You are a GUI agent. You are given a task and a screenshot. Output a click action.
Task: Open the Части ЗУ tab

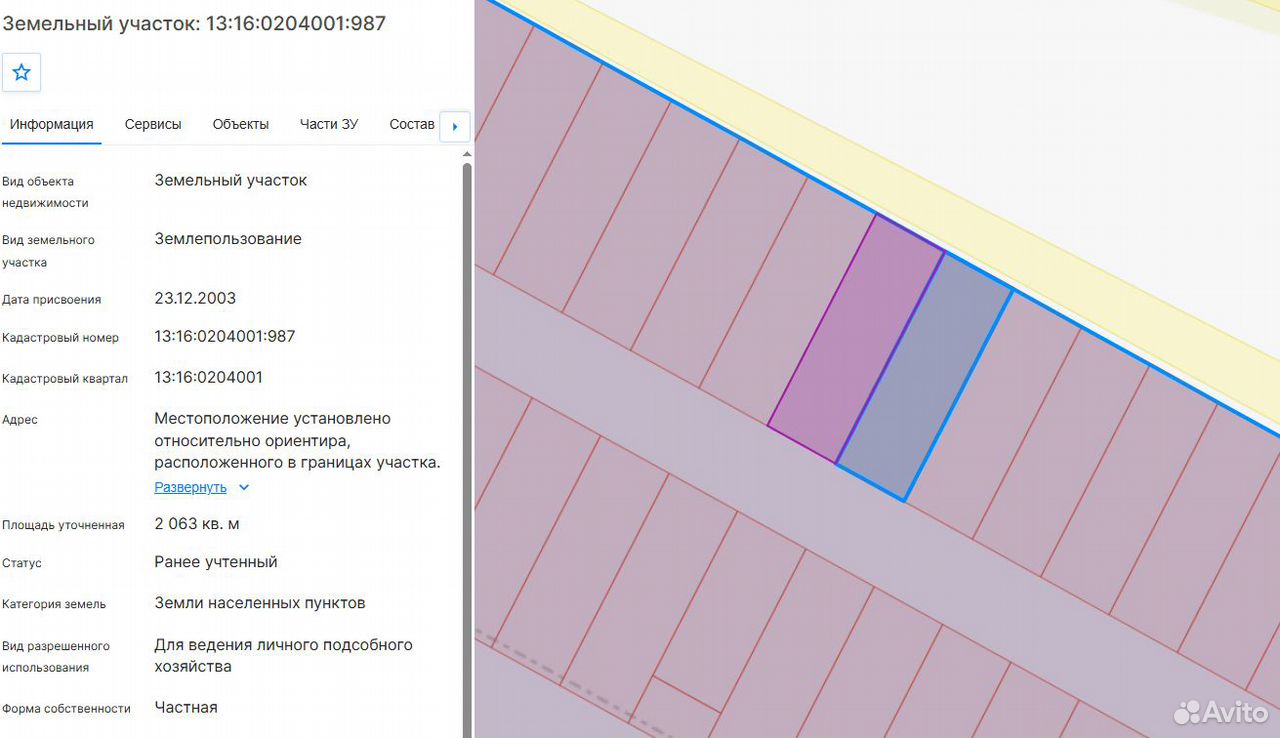(x=329, y=125)
